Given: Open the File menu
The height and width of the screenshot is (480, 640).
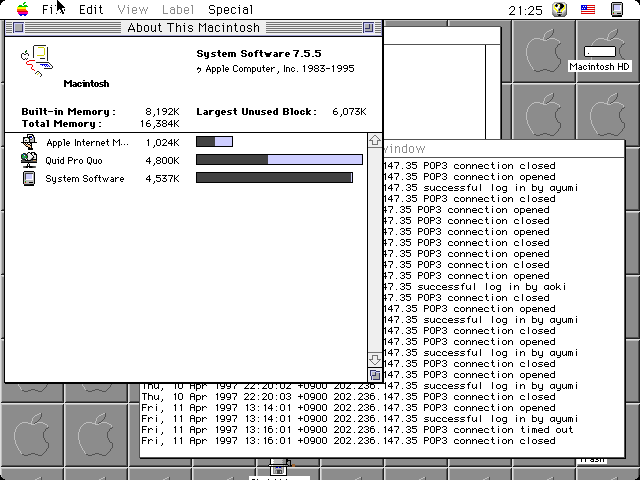Looking at the screenshot, I should pyautogui.click(x=53, y=9).
